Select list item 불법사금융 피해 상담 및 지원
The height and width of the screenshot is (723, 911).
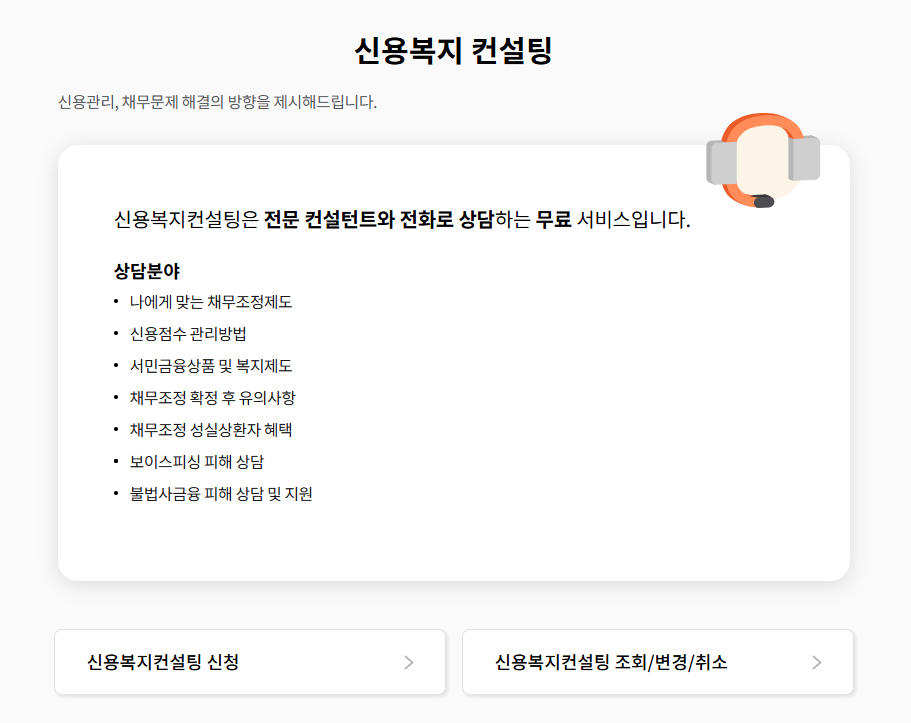pos(221,493)
